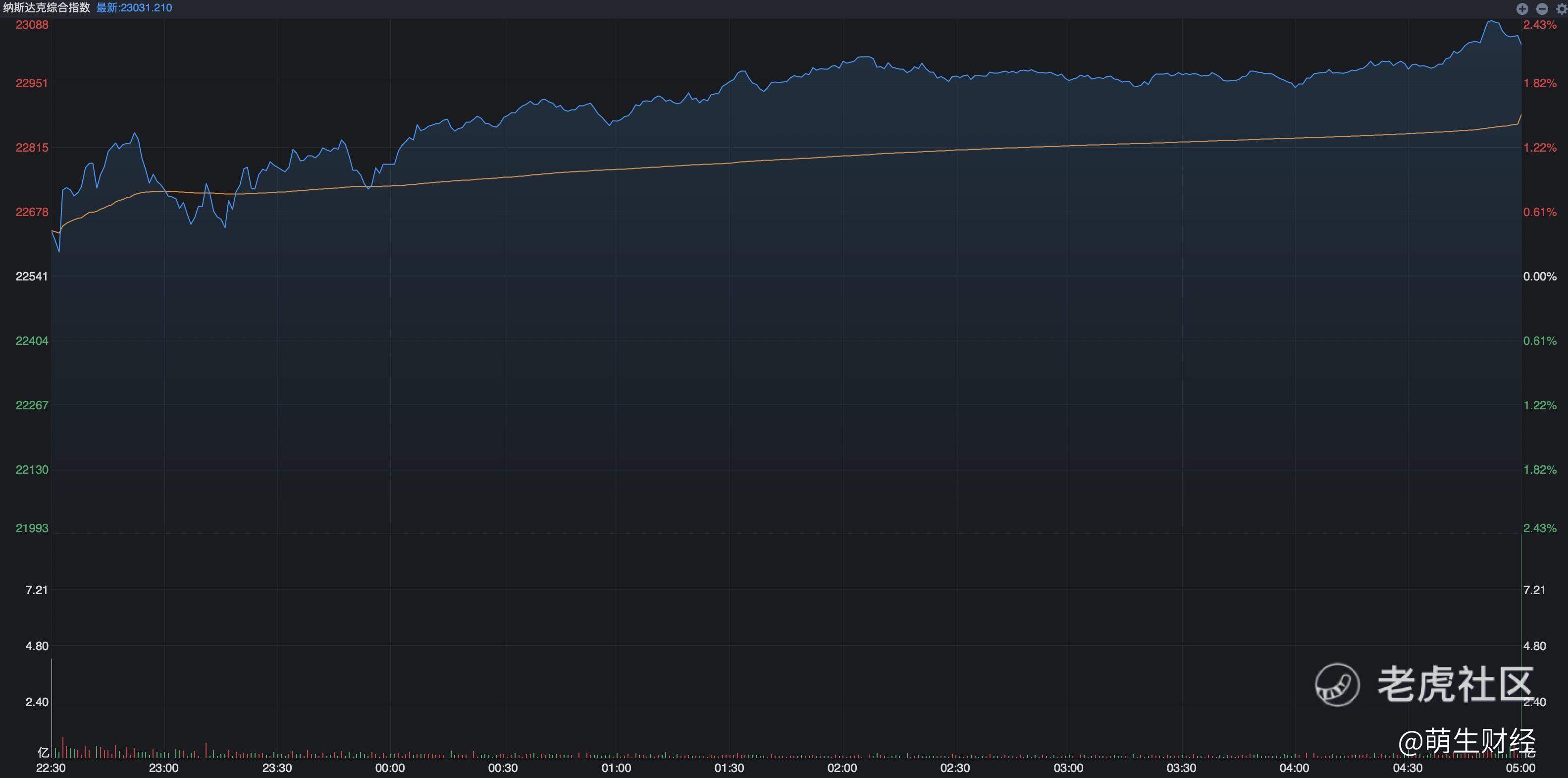Click the 7.21 left volume label
This screenshot has width=1568, height=778.
coord(37,590)
